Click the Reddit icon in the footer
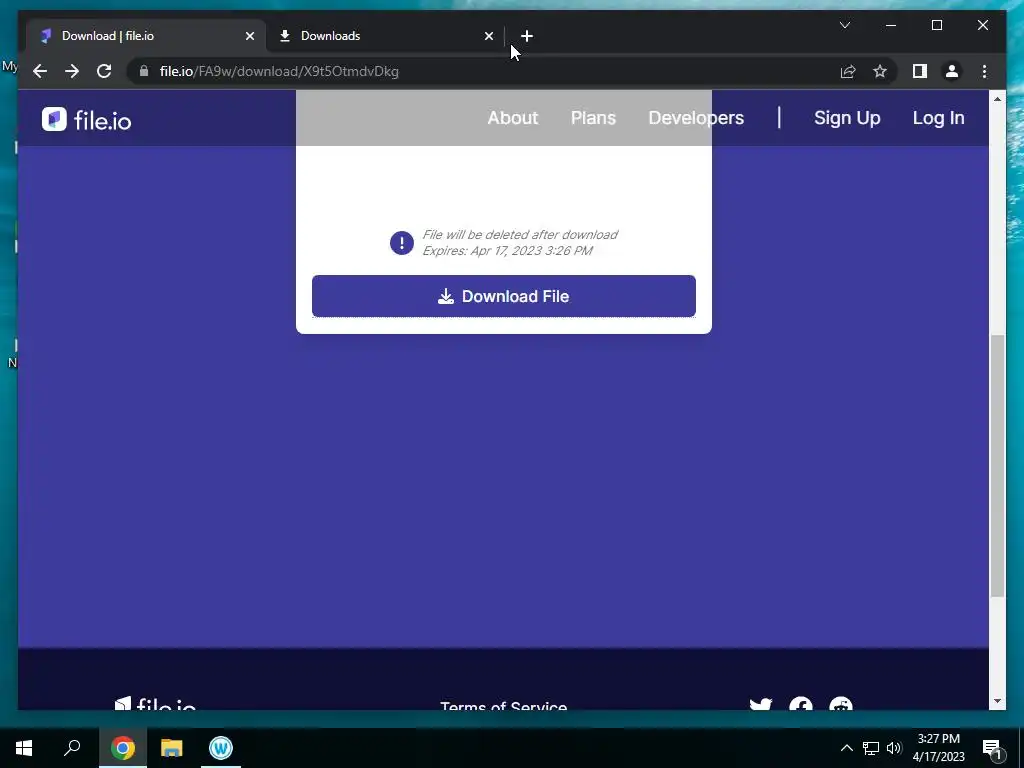Viewport: 1024px width, 768px height. (x=840, y=704)
